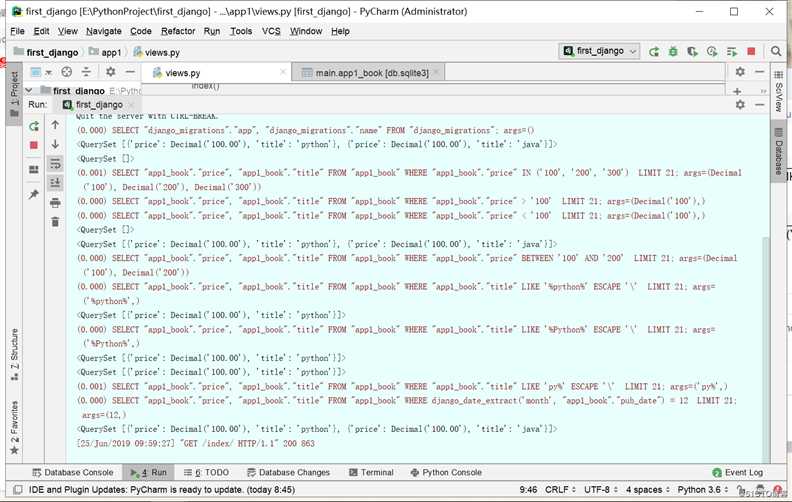This screenshot has width=792, height=502.
Task: Open the 6: TODO tool window
Action: [x=206, y=472]
